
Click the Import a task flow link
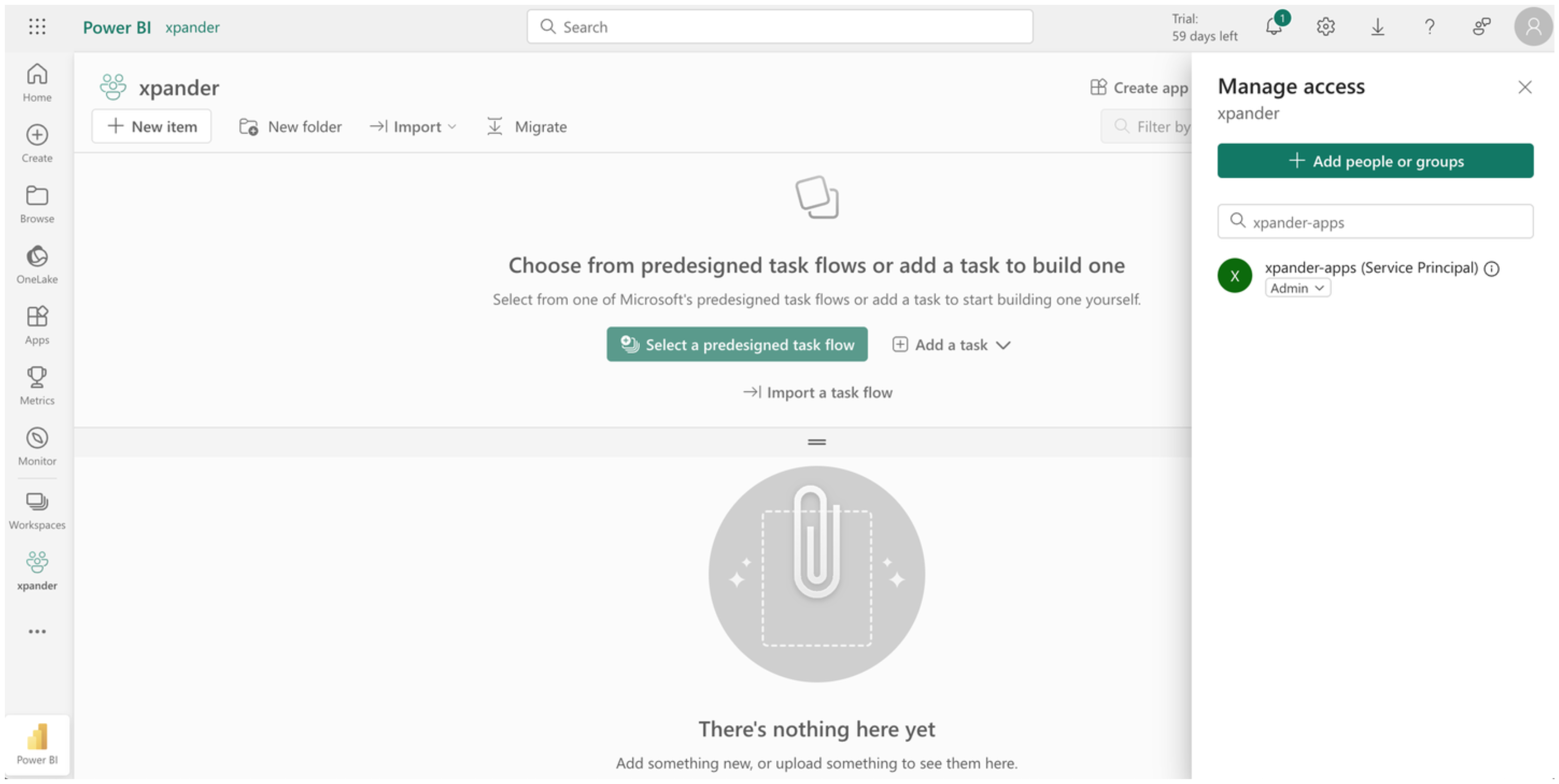[x=817, y=393]
